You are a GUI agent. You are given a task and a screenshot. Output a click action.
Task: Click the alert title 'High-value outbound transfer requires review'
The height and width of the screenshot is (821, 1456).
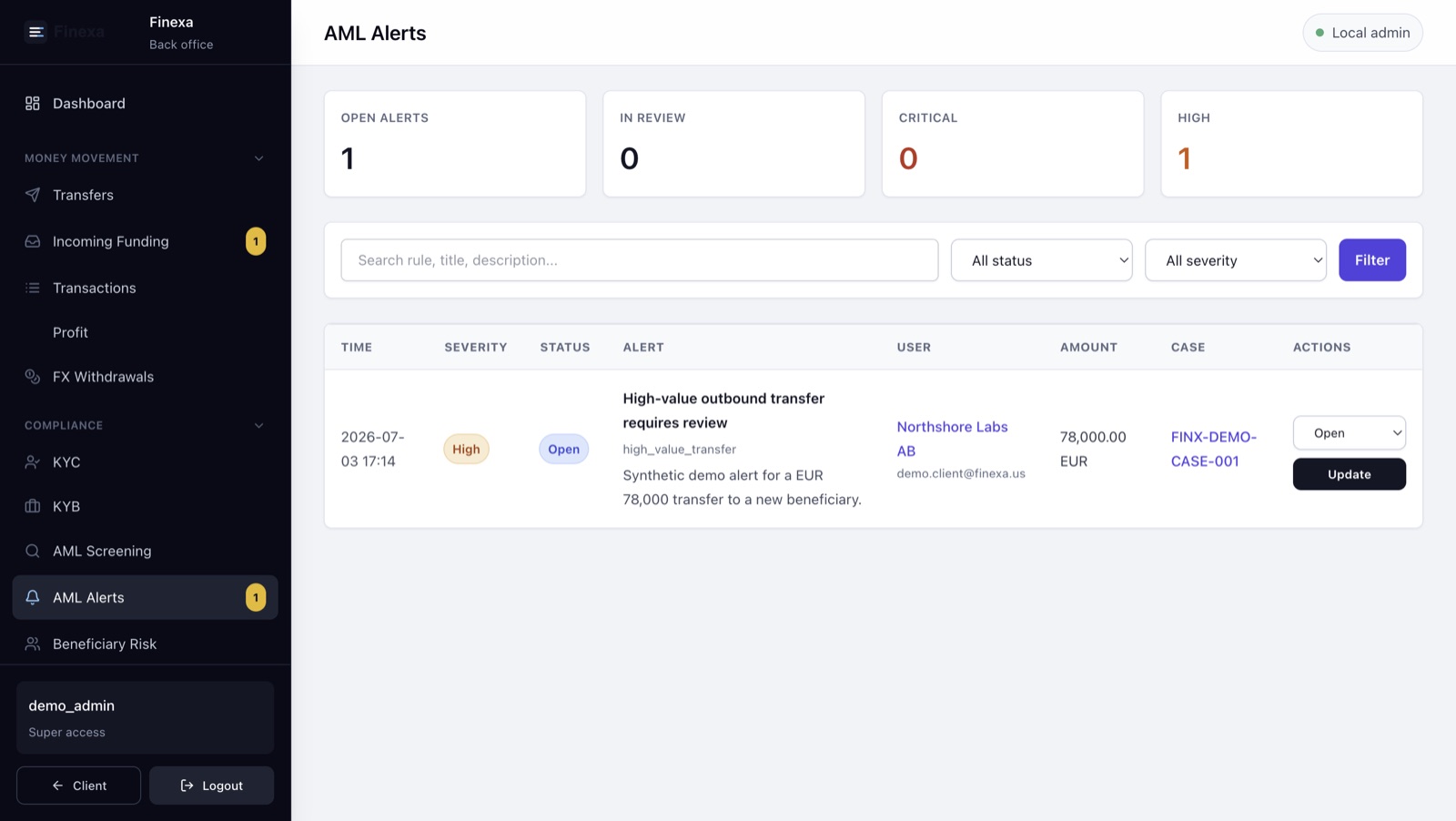pos(723,410)
